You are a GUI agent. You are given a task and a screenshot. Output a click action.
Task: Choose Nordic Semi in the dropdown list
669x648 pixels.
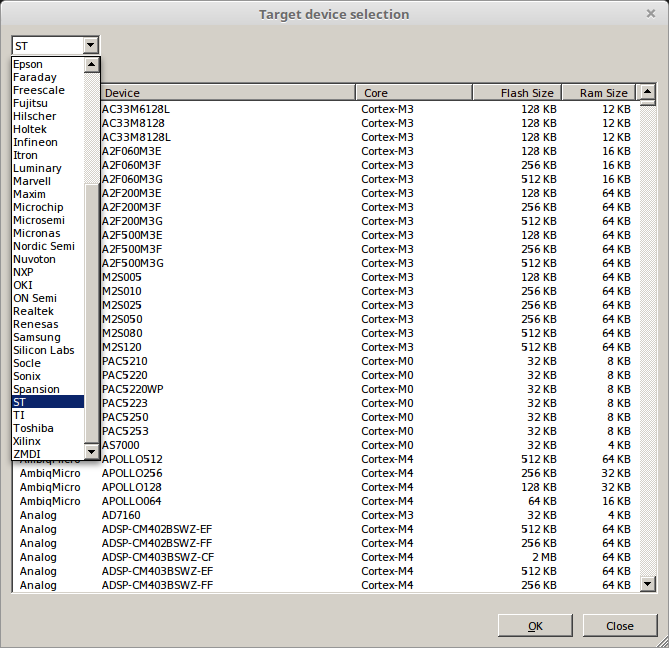pos(44,247)
